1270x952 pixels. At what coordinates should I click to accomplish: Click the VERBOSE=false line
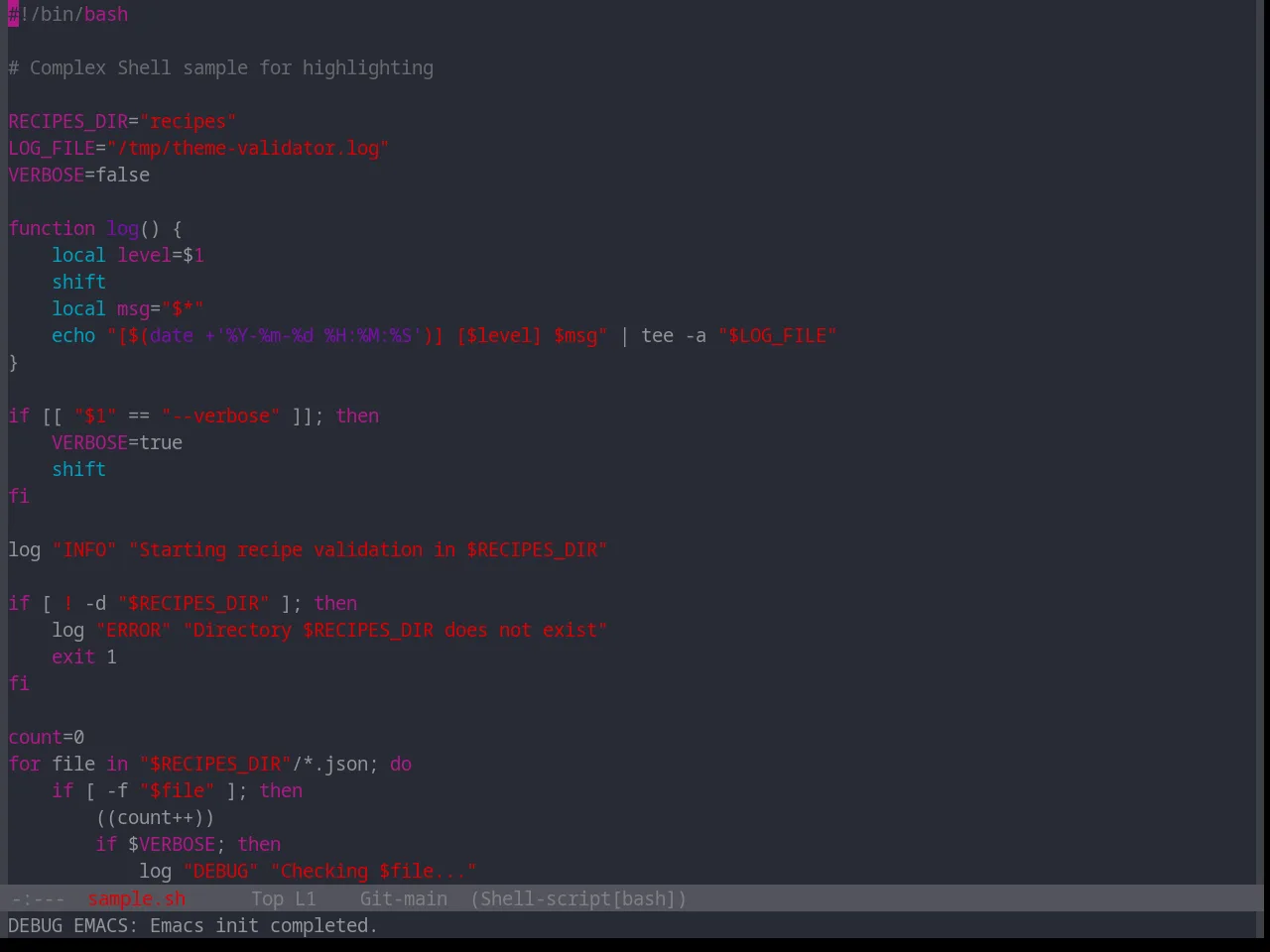79,176
